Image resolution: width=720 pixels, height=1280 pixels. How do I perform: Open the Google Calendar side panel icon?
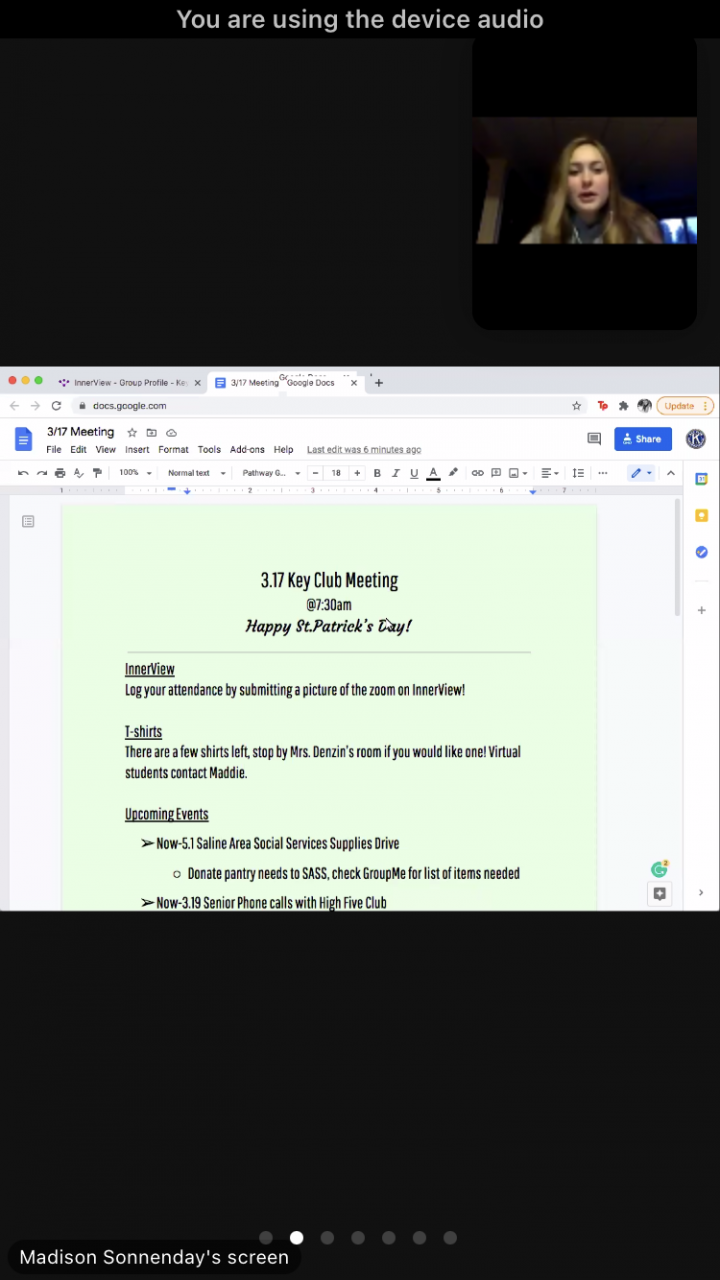[702, 479]
